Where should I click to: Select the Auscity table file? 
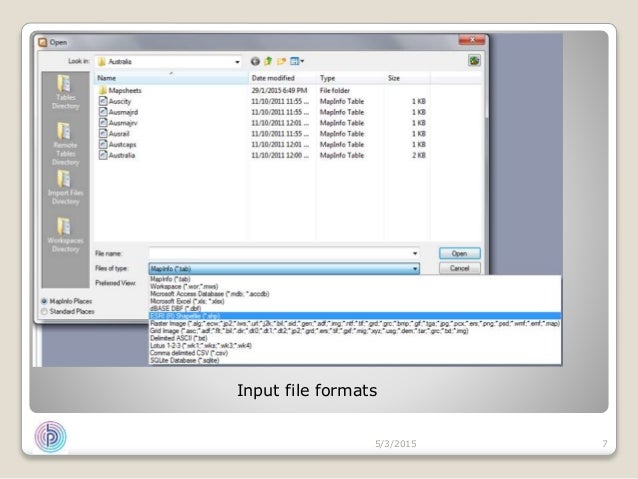[x=115, y=101]
